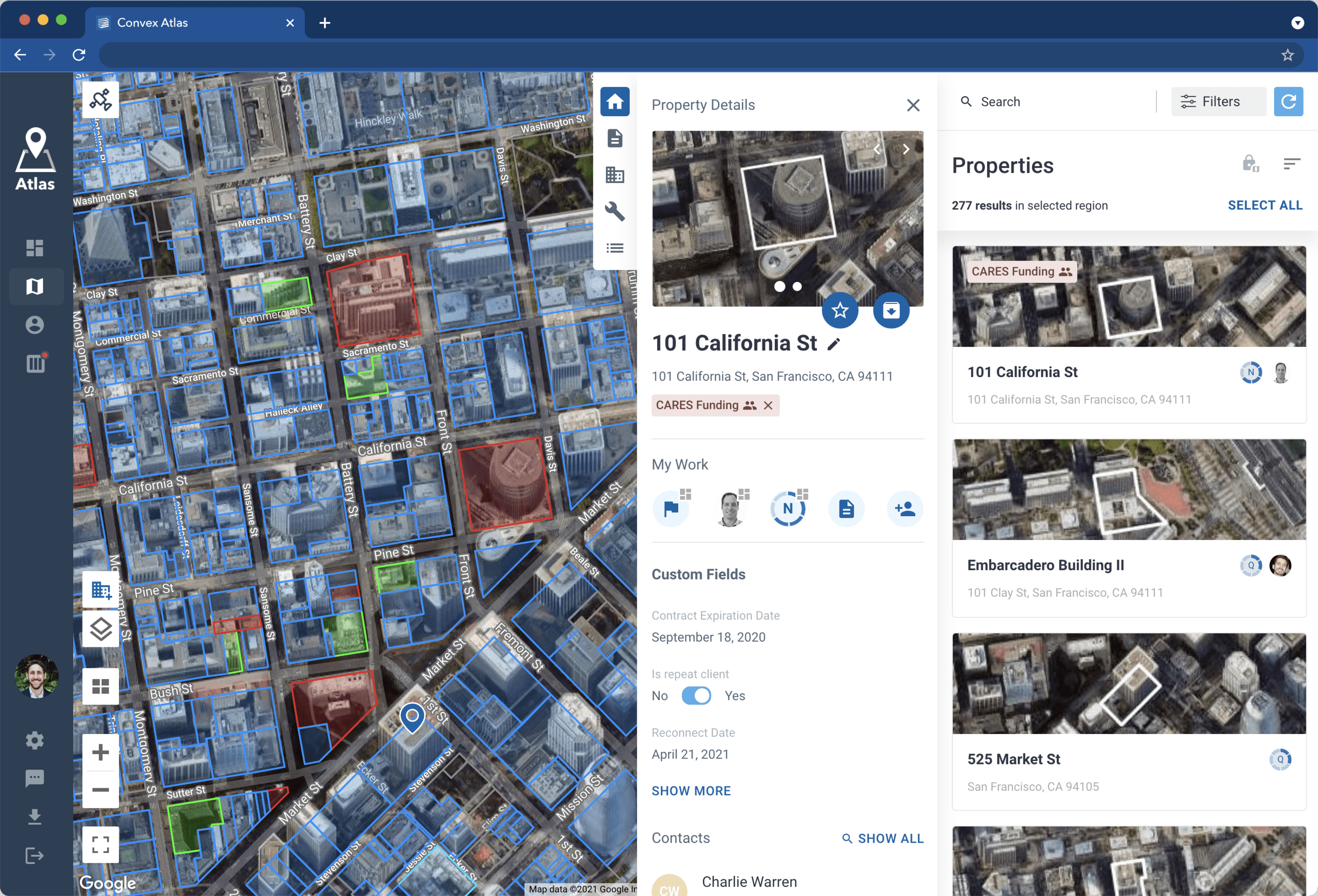This screenshot has height=896, width=1318.
Task: Toggle the lock icon next to Properties
Action: pos(1250,164)
